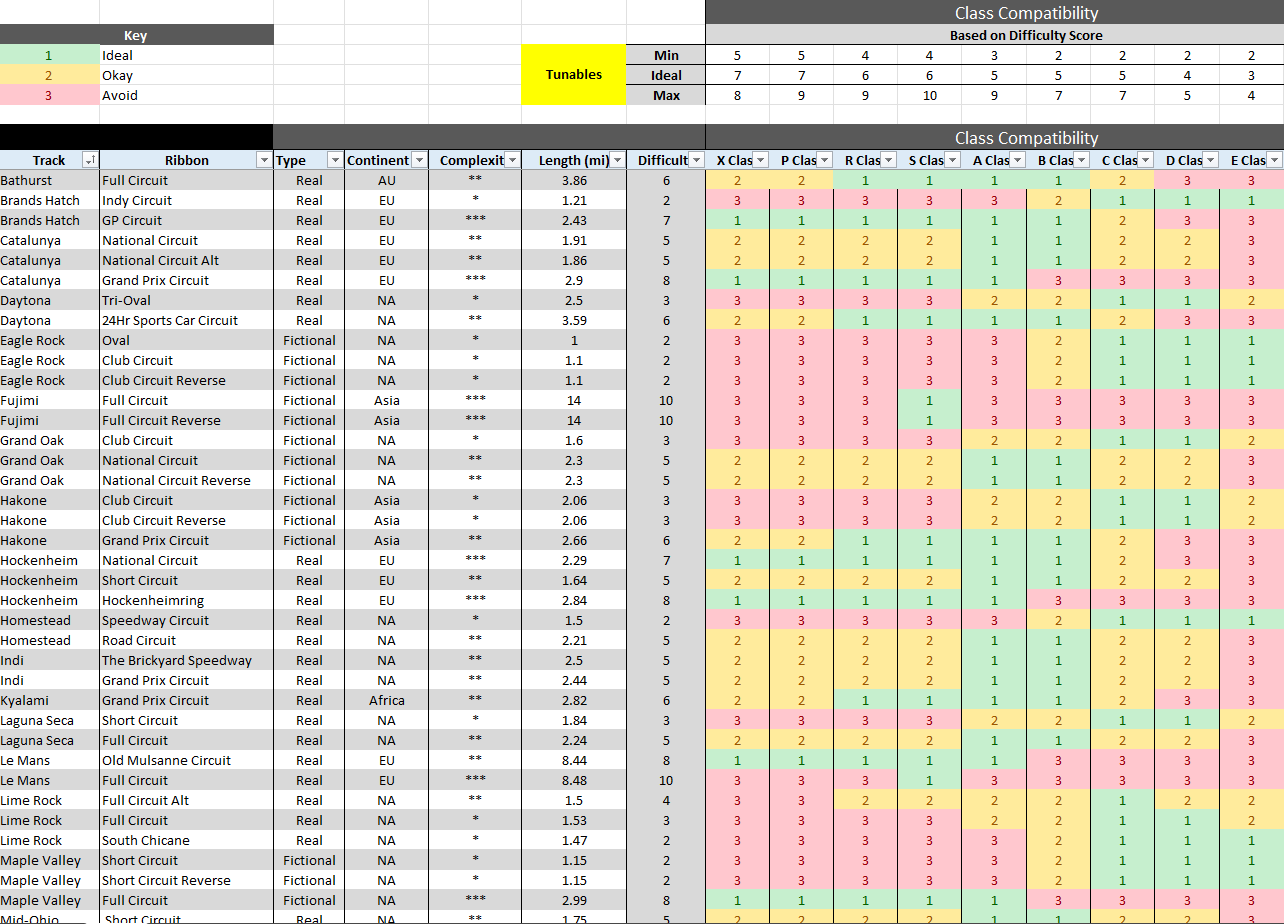Select the 'Bathurst' track cell

[50, 180]
